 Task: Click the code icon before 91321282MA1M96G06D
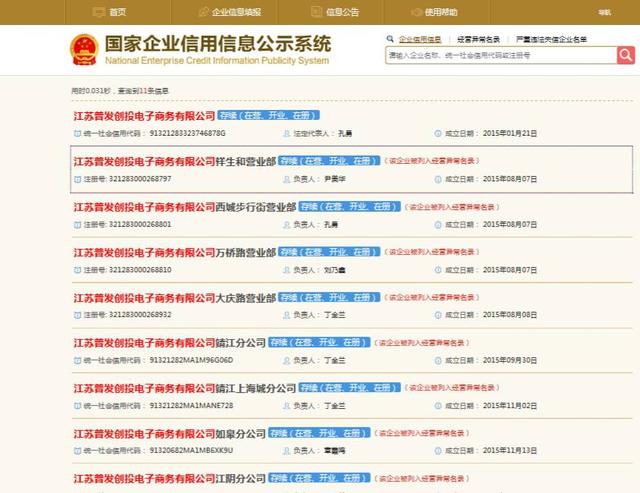coord(77,360)
